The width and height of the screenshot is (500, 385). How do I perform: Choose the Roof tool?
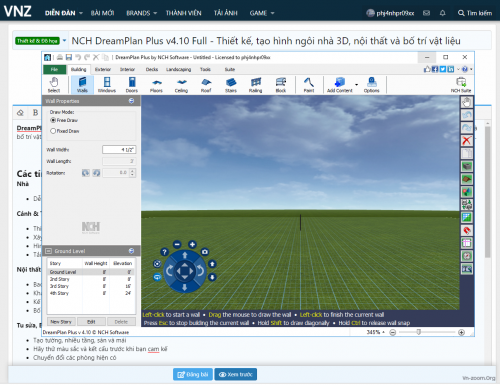[206, 85]
